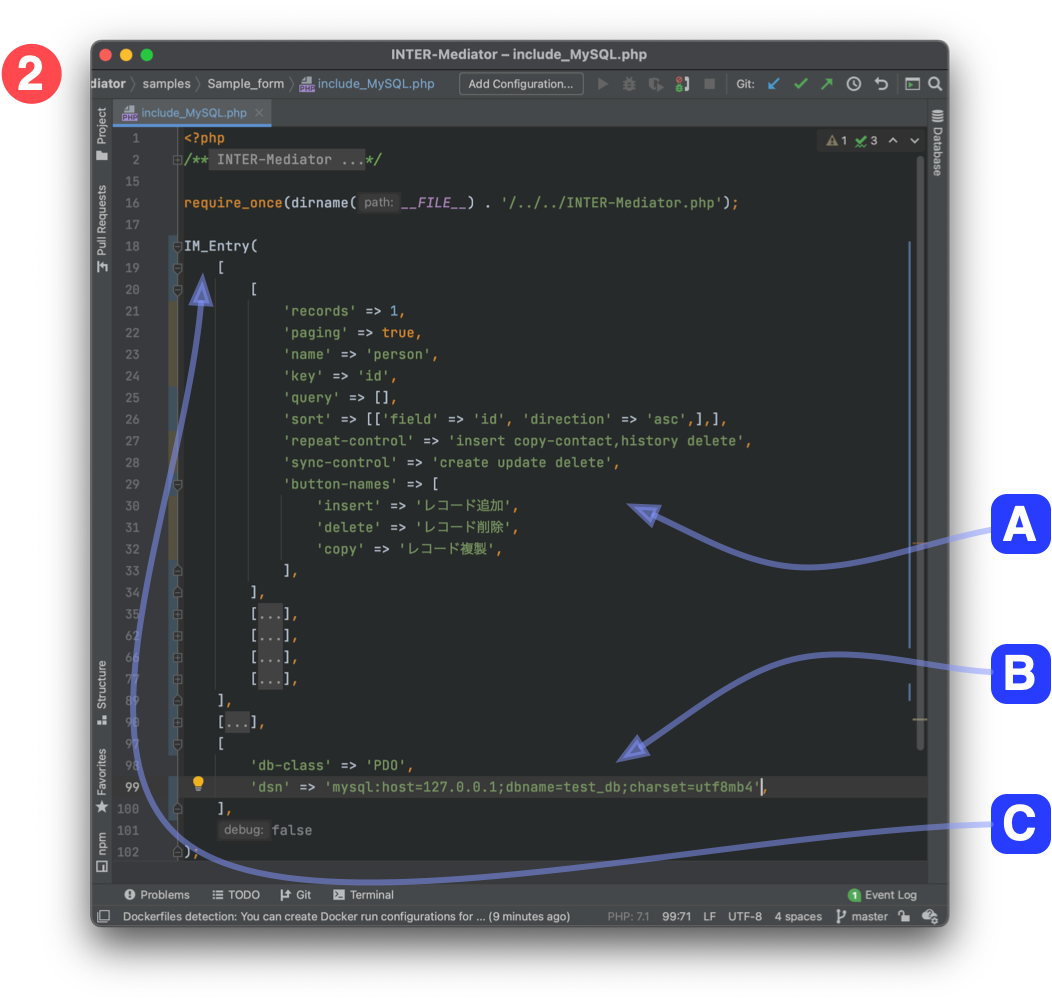Image resolution: width=1052 pixels, height=1004 pixels.
Task: Open the Git tool tab
Action: [x=296, y=895]
